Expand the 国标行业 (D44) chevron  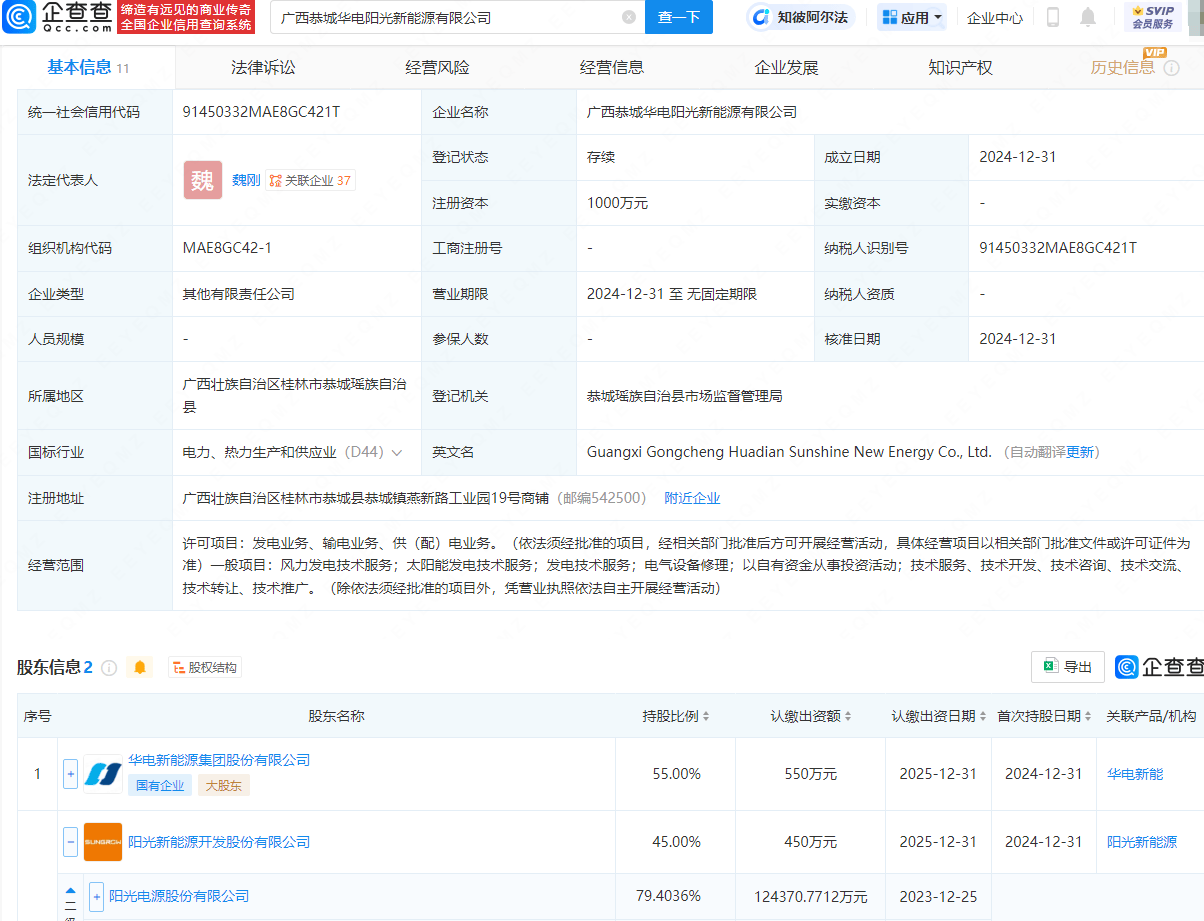pyautogui.click(x=397, y=452)
